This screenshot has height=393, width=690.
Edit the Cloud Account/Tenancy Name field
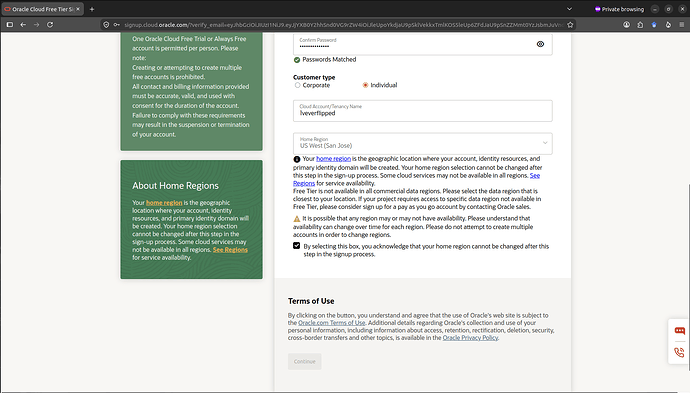click(x=422, y=110)
